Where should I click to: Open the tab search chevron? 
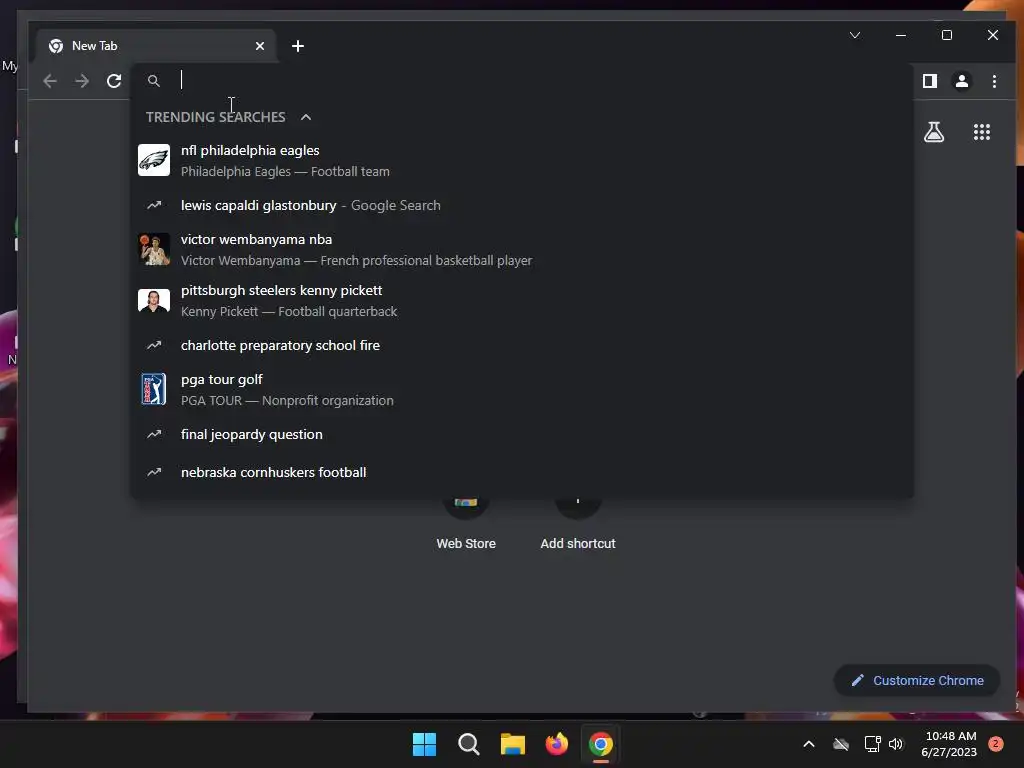click(855, 35)
